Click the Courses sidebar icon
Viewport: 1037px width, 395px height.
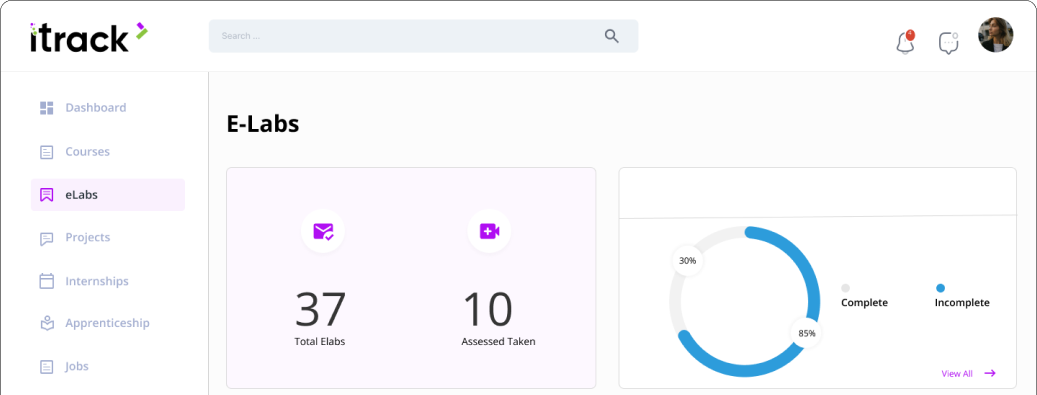click(46, 152)
